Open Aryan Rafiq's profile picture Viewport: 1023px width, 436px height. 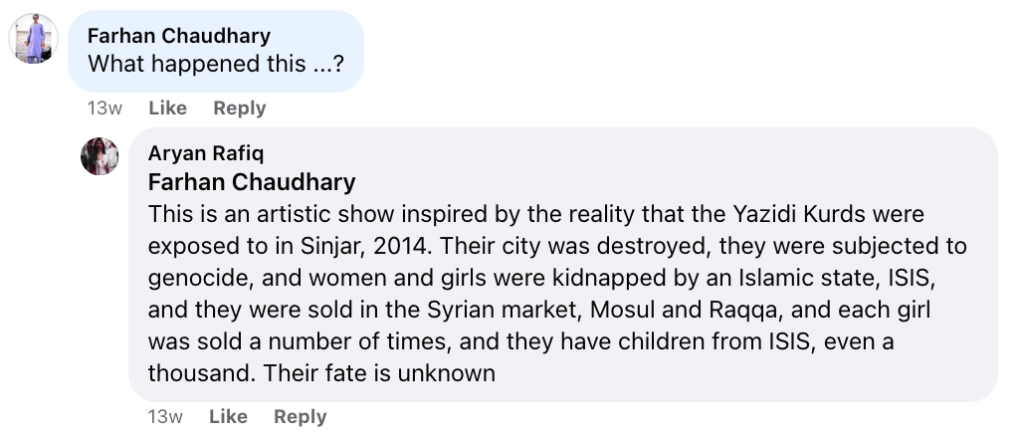[100, 156]
